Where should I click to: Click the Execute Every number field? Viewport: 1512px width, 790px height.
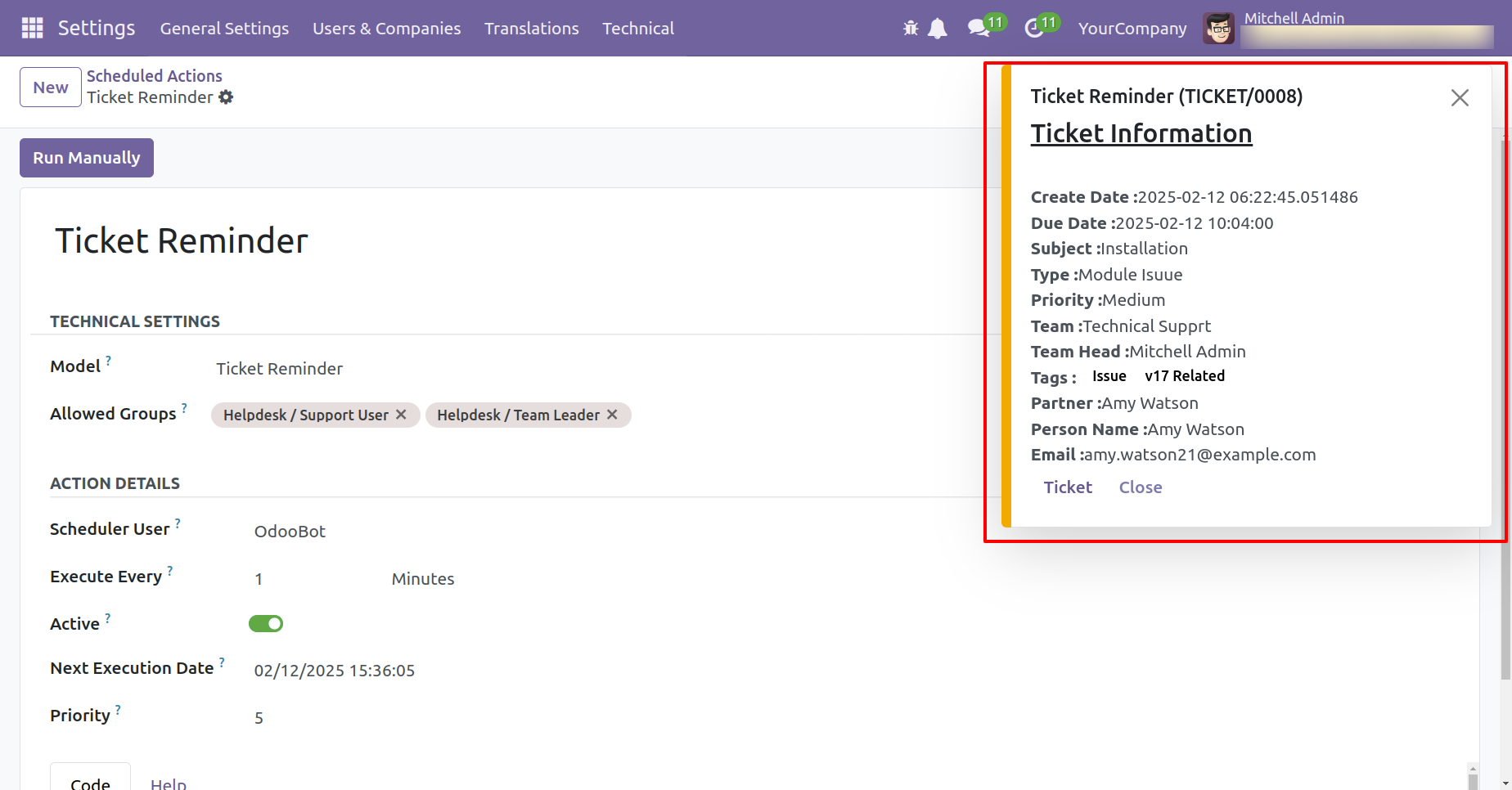(259, 579)
